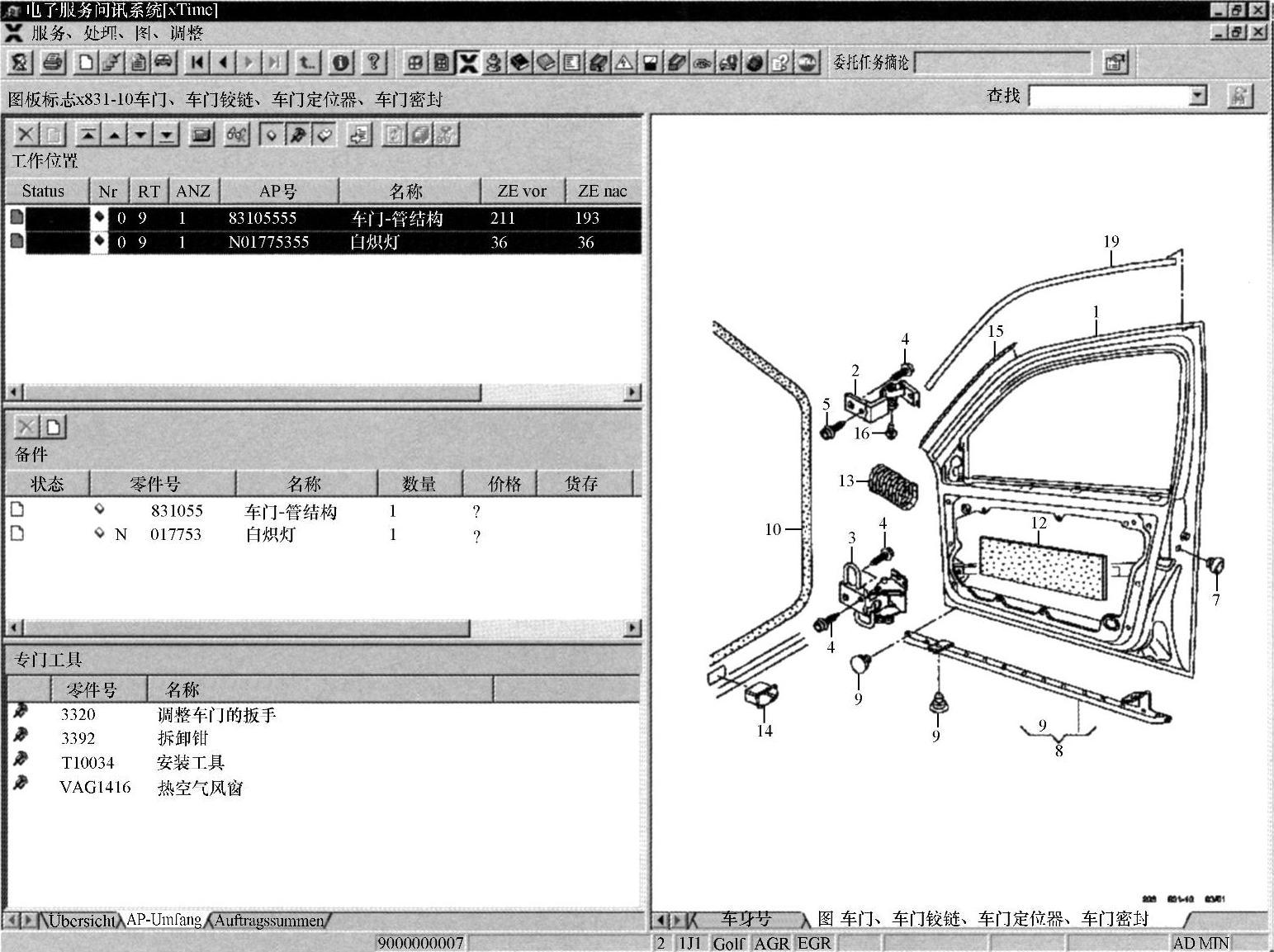Click the binoculars search icon in work panel

[237, 135]
